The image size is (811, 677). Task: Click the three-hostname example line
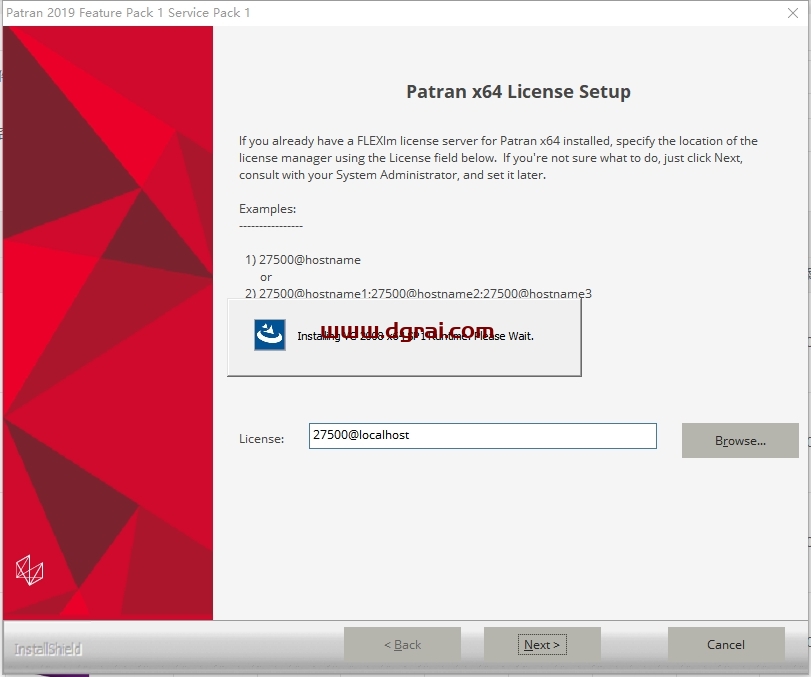point(418,293)
